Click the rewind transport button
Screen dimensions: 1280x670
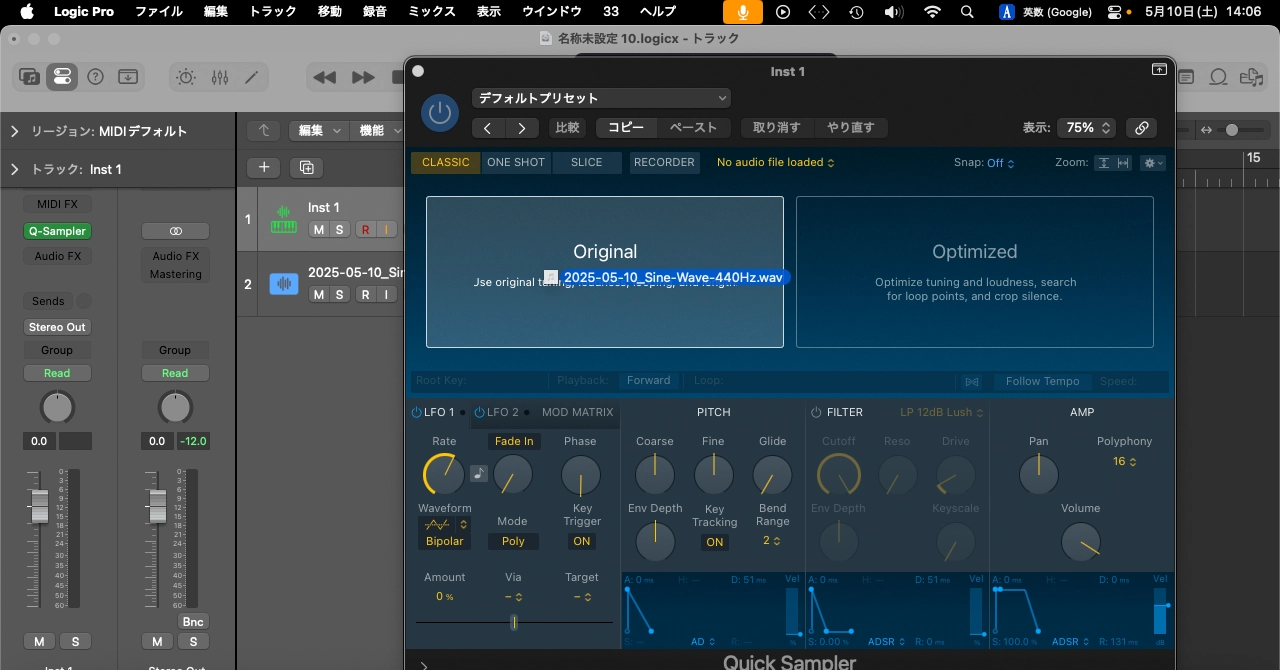[324, 77]
